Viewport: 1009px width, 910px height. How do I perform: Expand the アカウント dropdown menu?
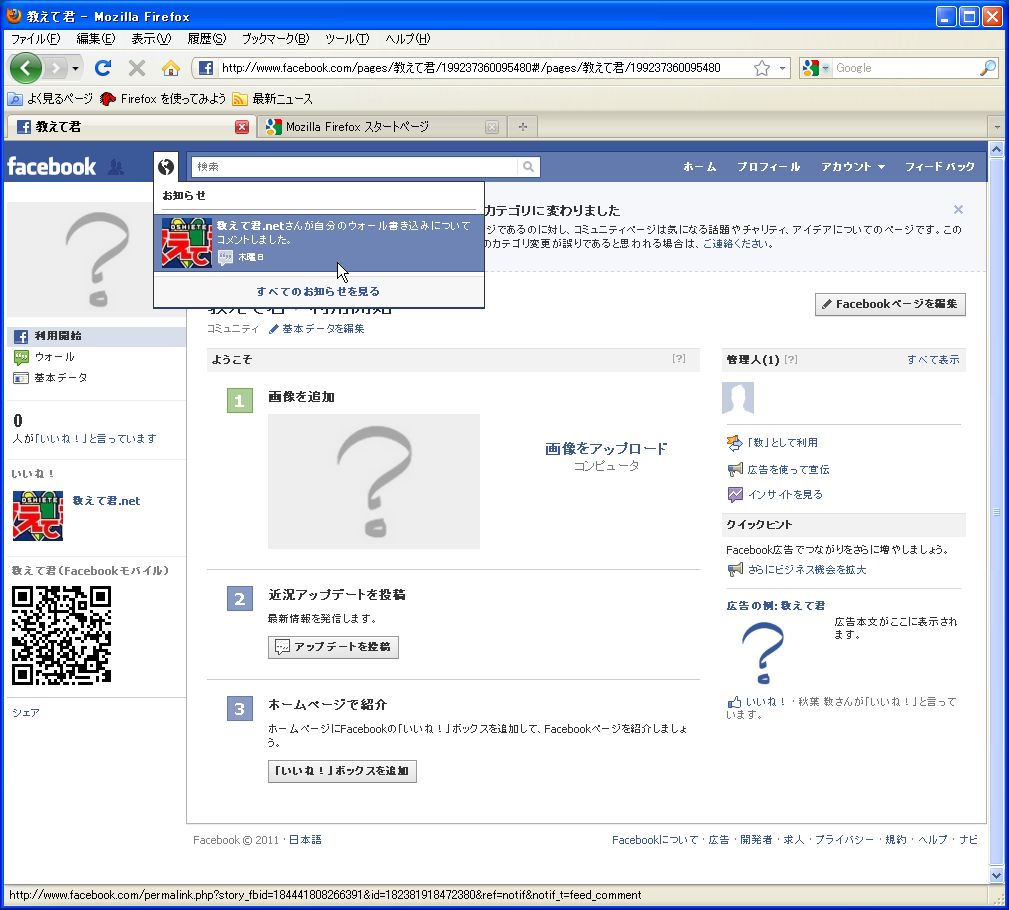click(853, 167)
